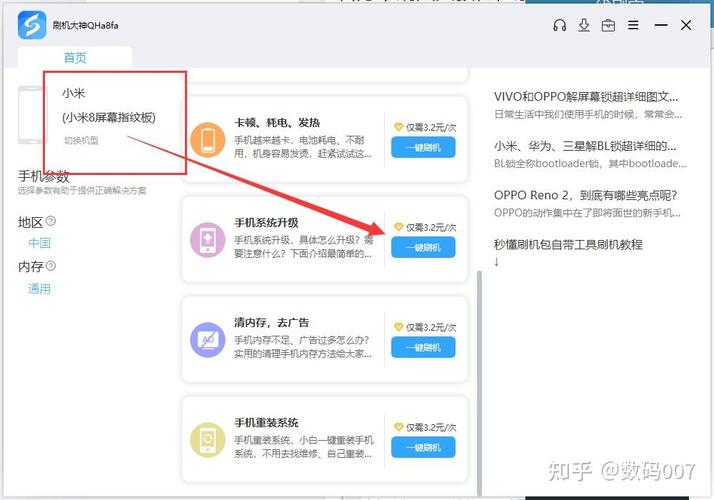Click 一键刷机 for 手机系统升级
This screenshot has width=714, height=500.
[423, 247]
